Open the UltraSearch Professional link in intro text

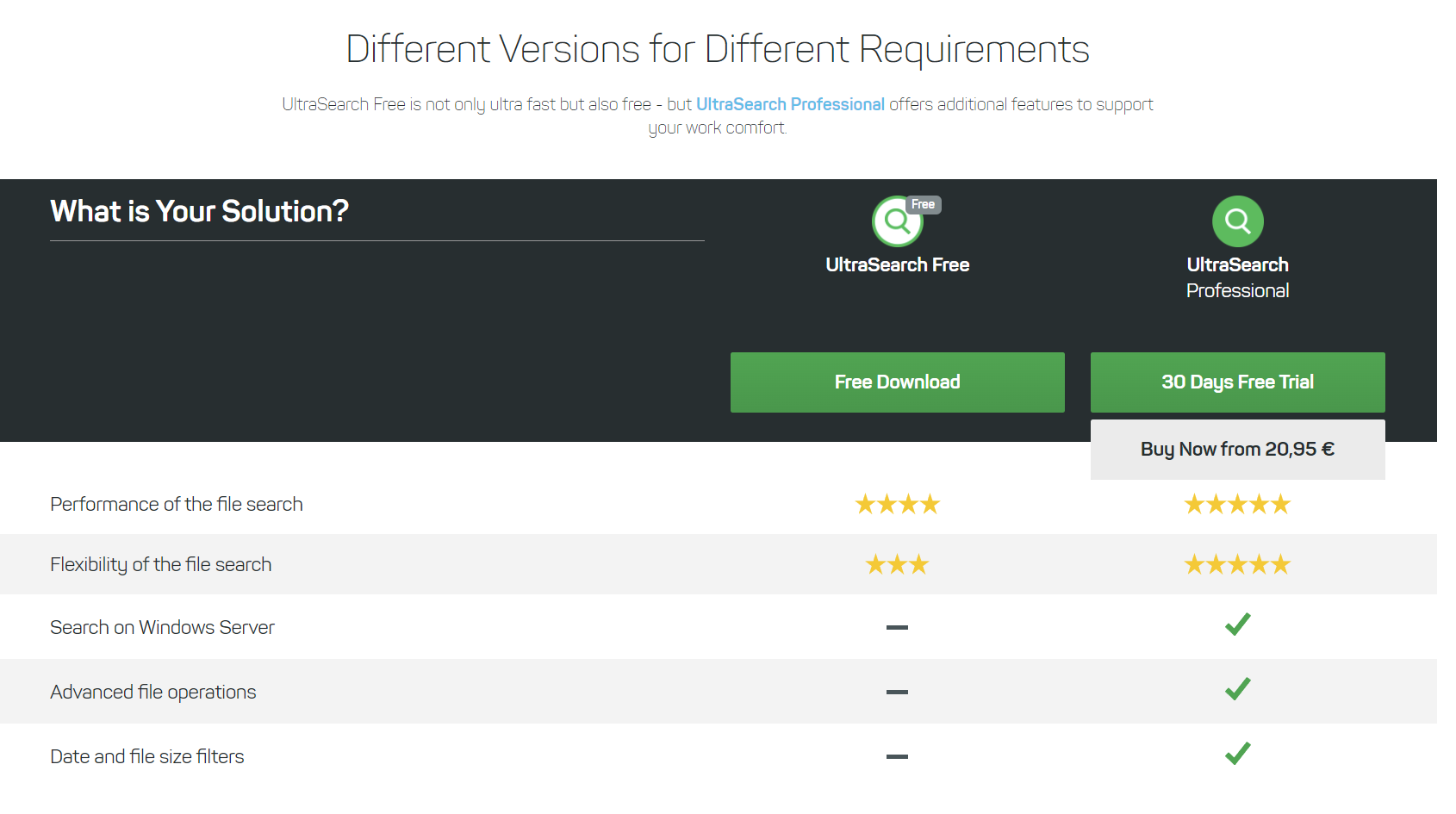pos(790,104)
